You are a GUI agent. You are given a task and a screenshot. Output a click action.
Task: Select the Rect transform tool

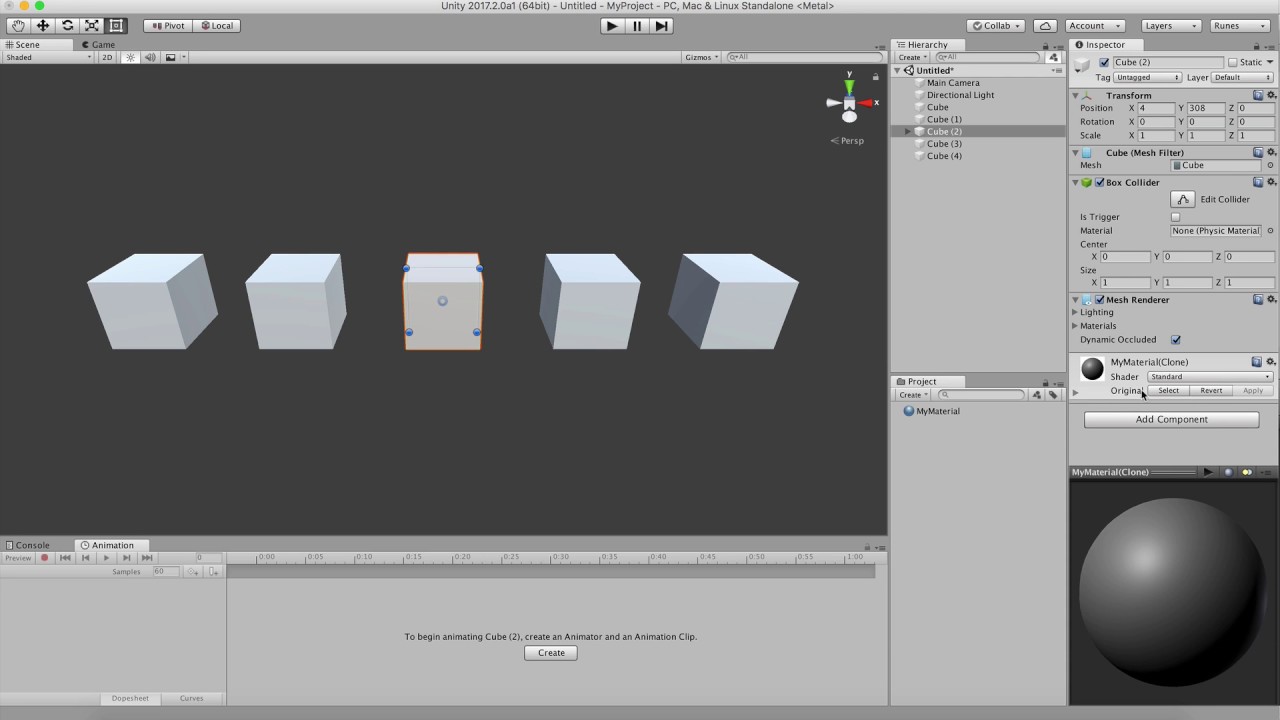[116, 26]
